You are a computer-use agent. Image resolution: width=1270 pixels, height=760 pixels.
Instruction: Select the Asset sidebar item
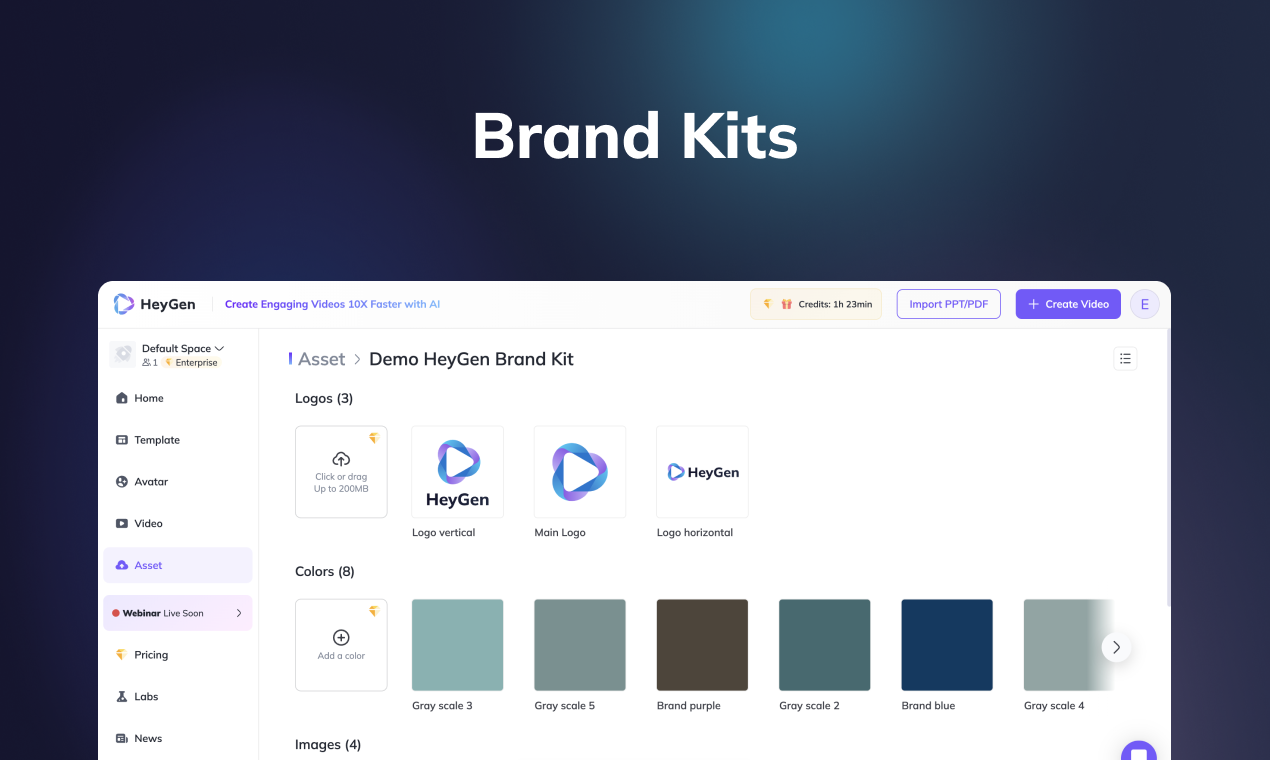[178, 565]
